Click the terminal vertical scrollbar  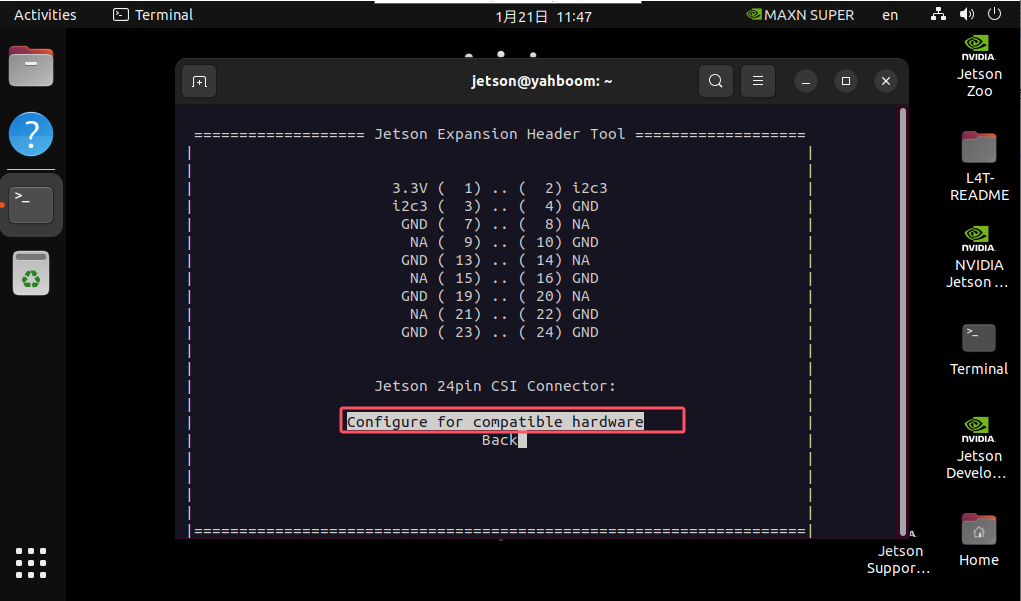click(x=902, y=322)
